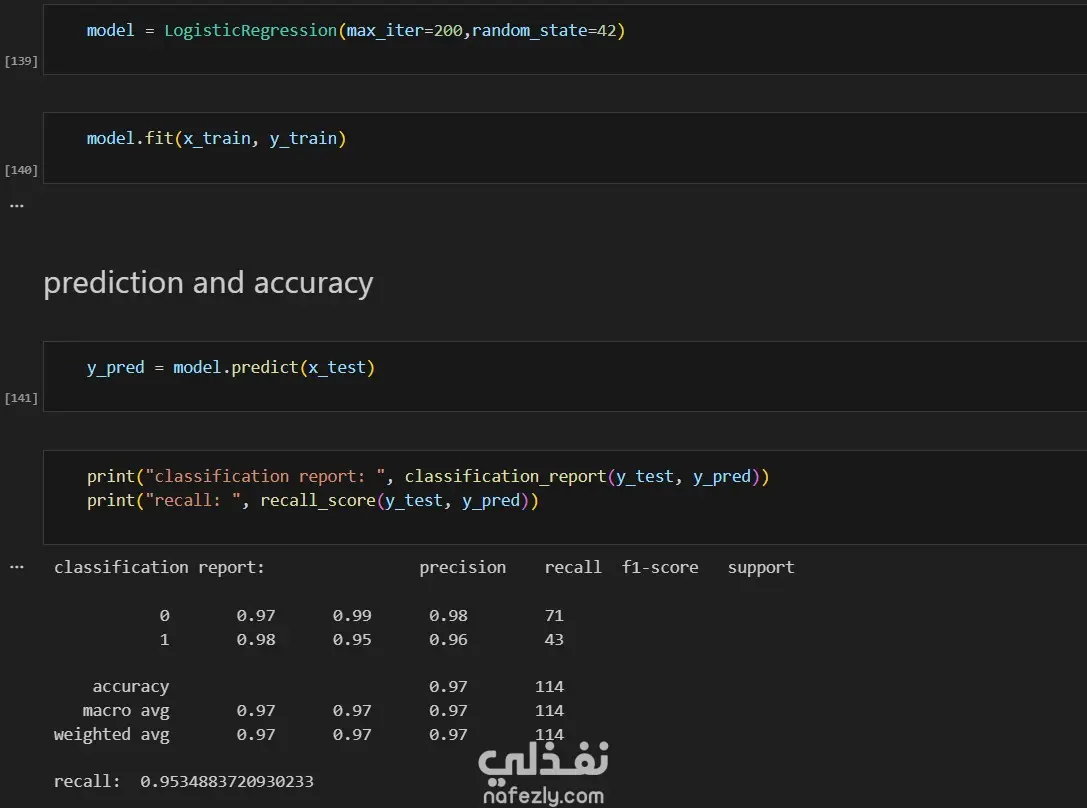Screen dimensions: 1087x808
Task: Open the nafezly.com link text
Action: coord(543,797)
